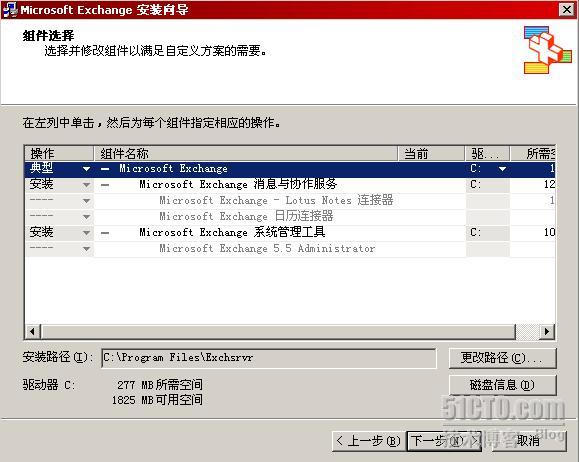Collapse the 系统管理工具 tree node
This screenshot has height=462, width=579.
(x=105, y=233)
